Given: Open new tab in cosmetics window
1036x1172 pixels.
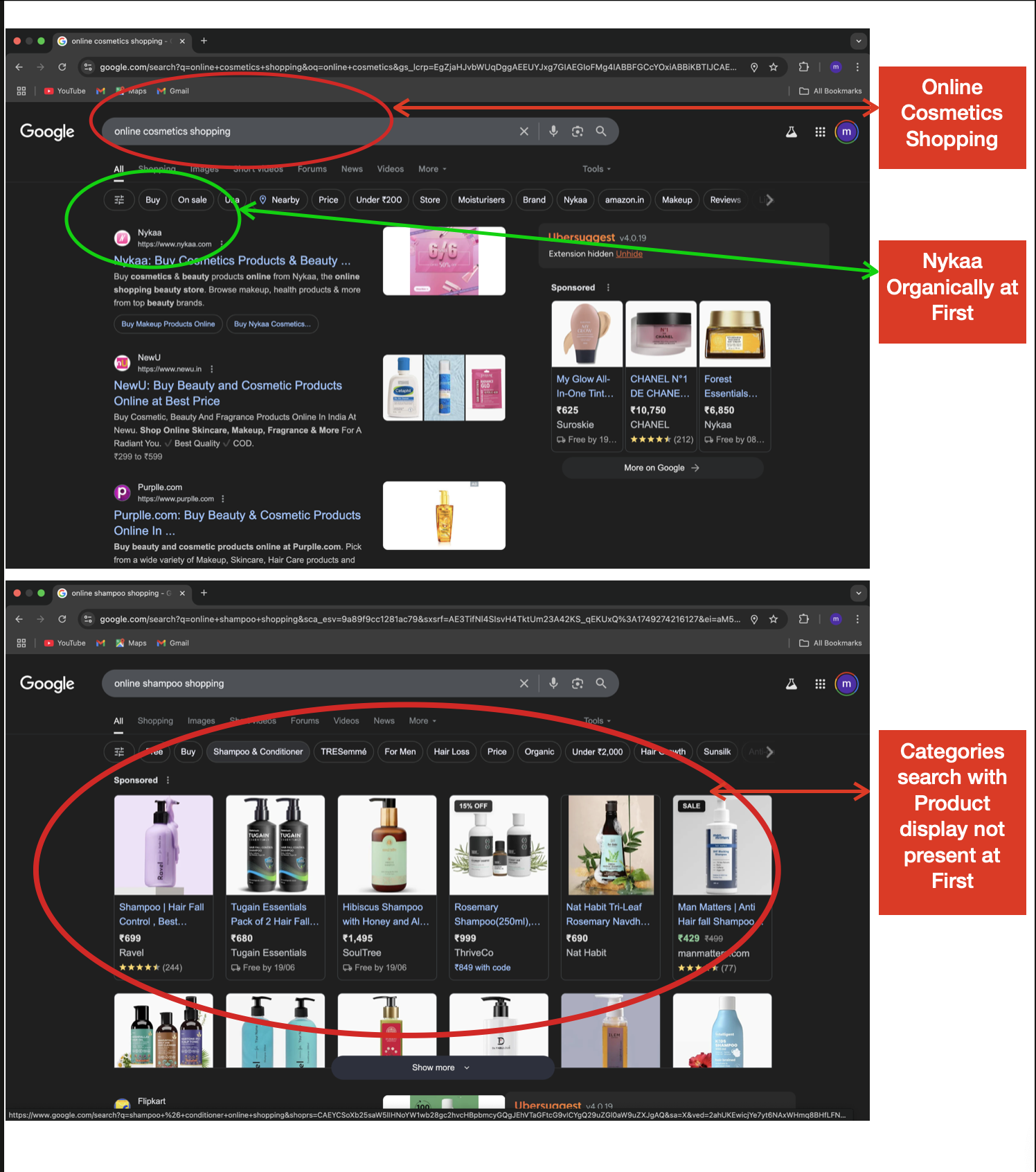Looking at the screenshot, I should coord(204,41).
